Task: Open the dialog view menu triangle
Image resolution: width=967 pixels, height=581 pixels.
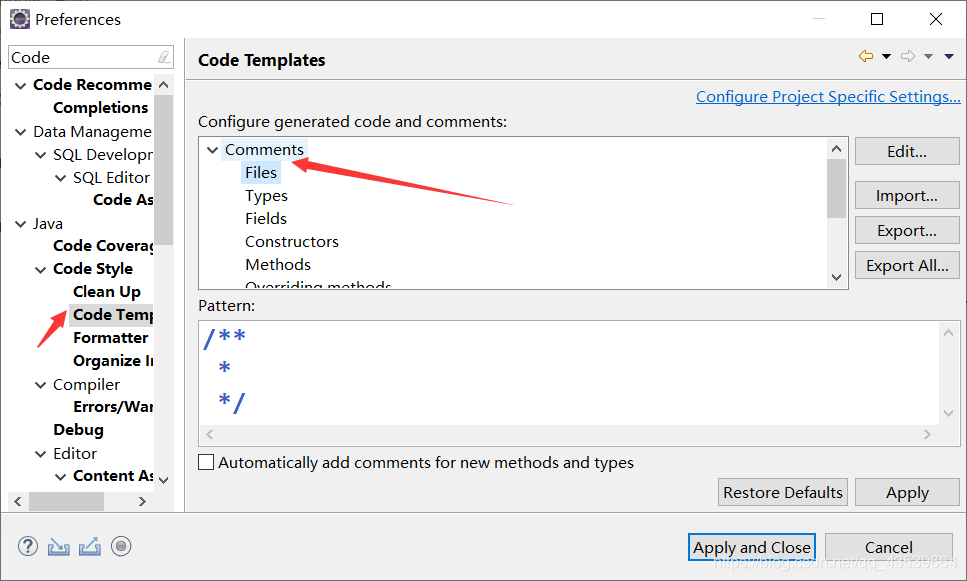Action: click(949, 57)
